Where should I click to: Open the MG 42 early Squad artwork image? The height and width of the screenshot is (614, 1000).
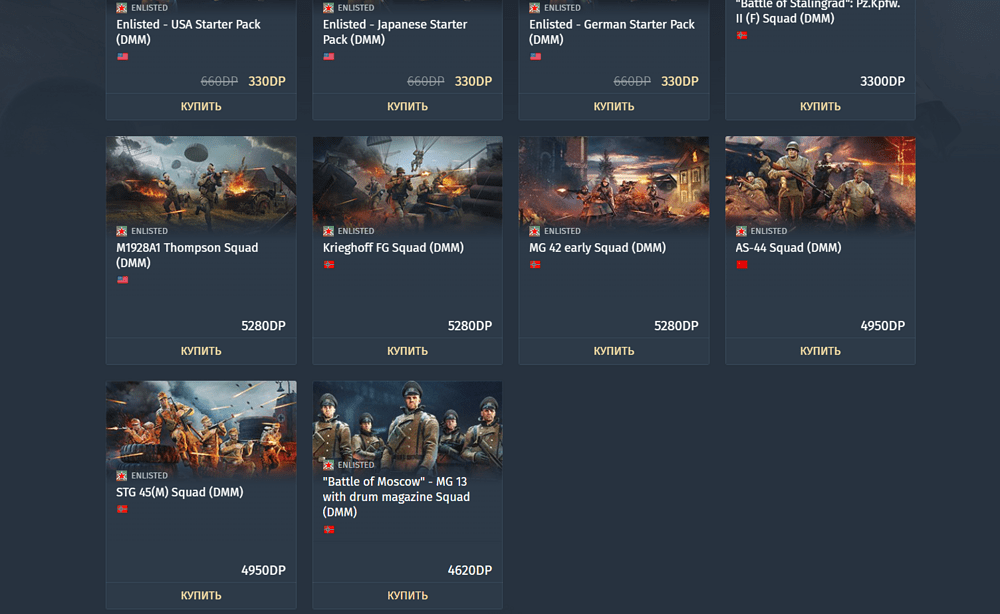tap(614, 180)
